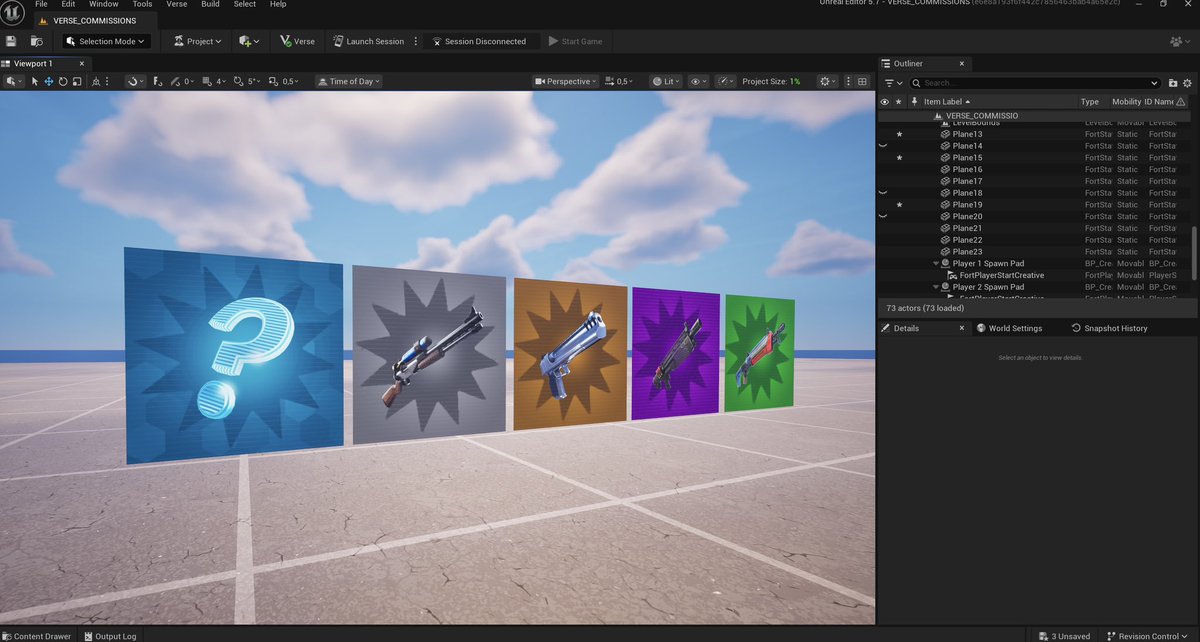Click the Launch Session button
The image size is (1200, 642).
tap(369, 41)
